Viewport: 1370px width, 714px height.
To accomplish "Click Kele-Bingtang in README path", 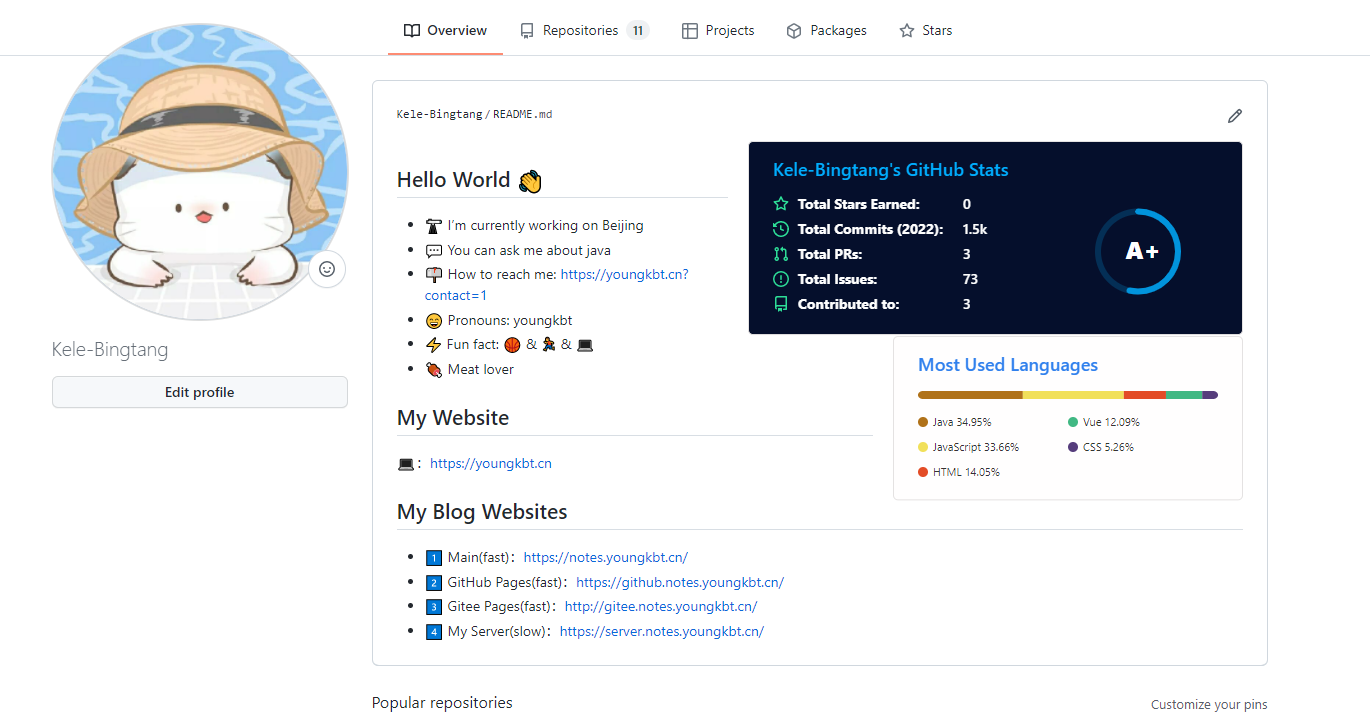I will point(439,115).
